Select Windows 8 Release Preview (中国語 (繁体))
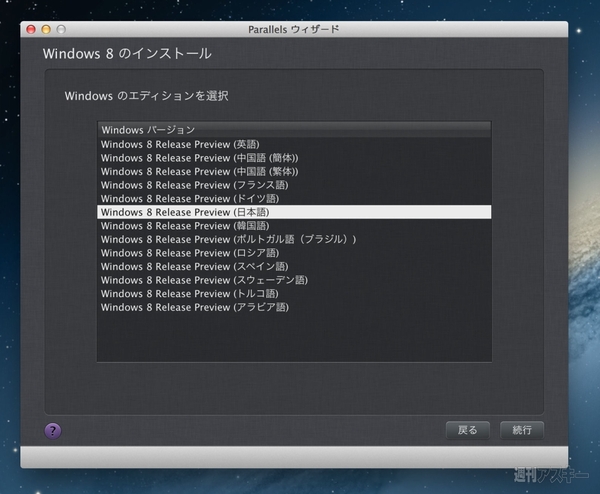 (x=294, y=171)
